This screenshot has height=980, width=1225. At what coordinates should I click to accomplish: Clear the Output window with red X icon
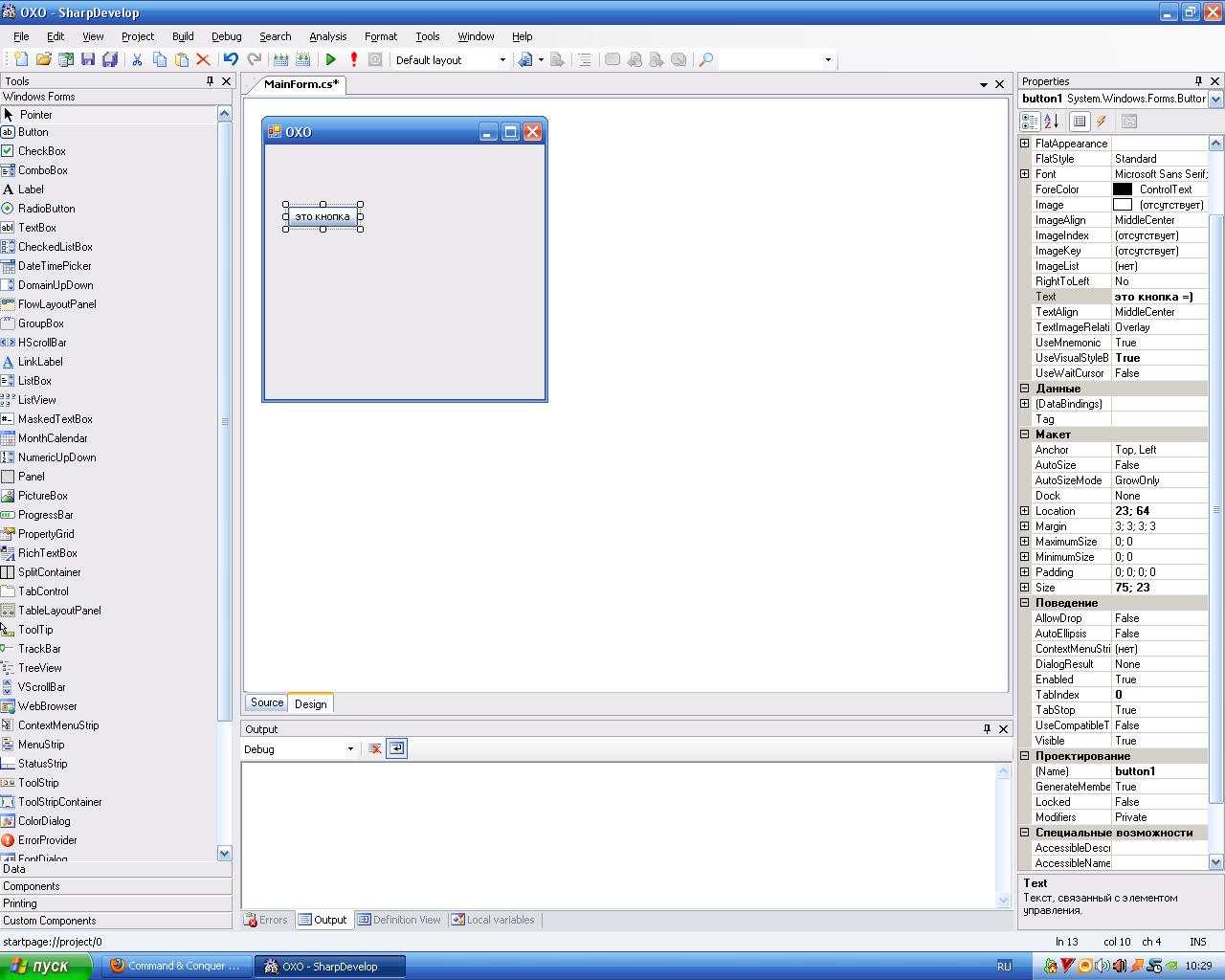tap(375, 748)
